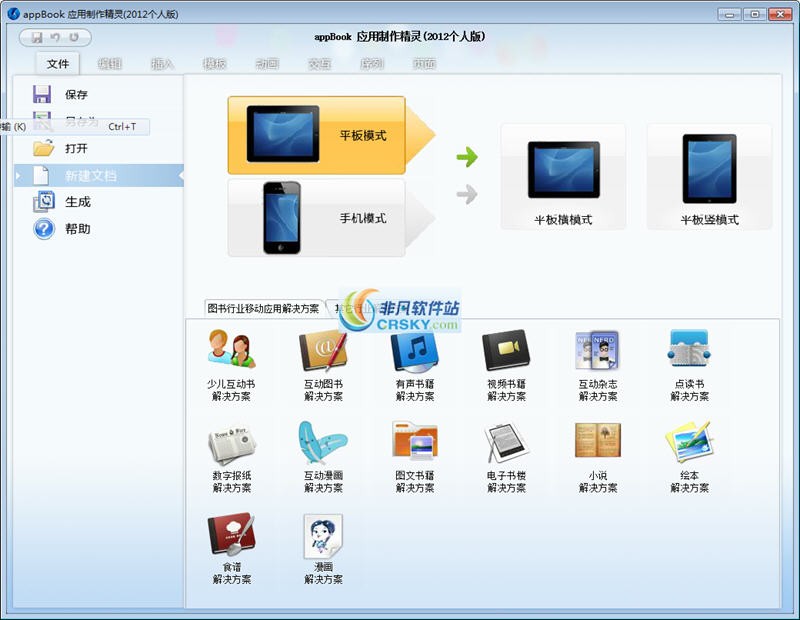Open the 点读书 solution icon
The width and height of the screenshot is (800, 620).
point(689,365)
